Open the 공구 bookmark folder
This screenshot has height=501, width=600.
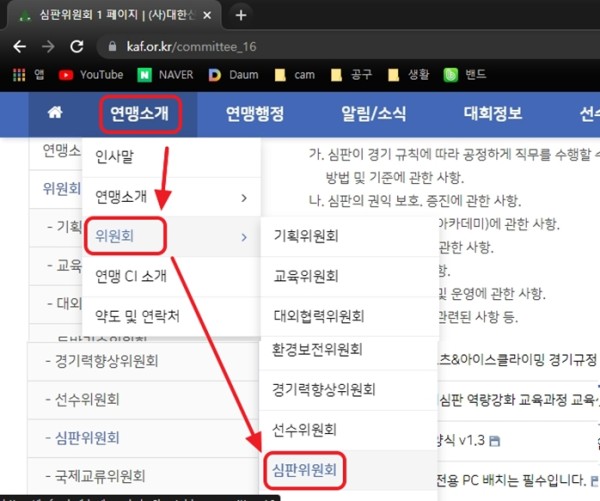[x=351, y=75]
